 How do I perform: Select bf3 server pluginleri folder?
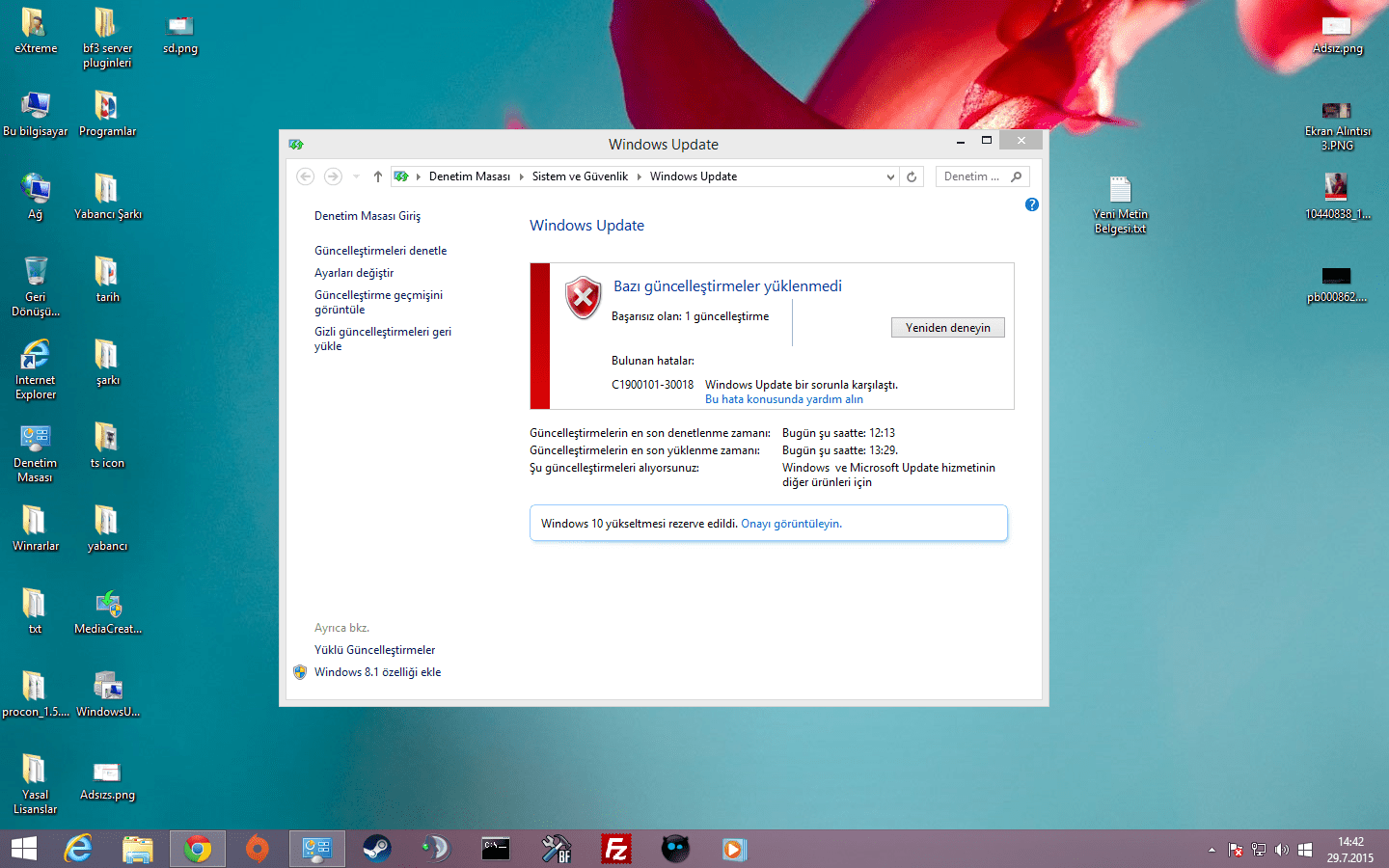pos(107,38)
